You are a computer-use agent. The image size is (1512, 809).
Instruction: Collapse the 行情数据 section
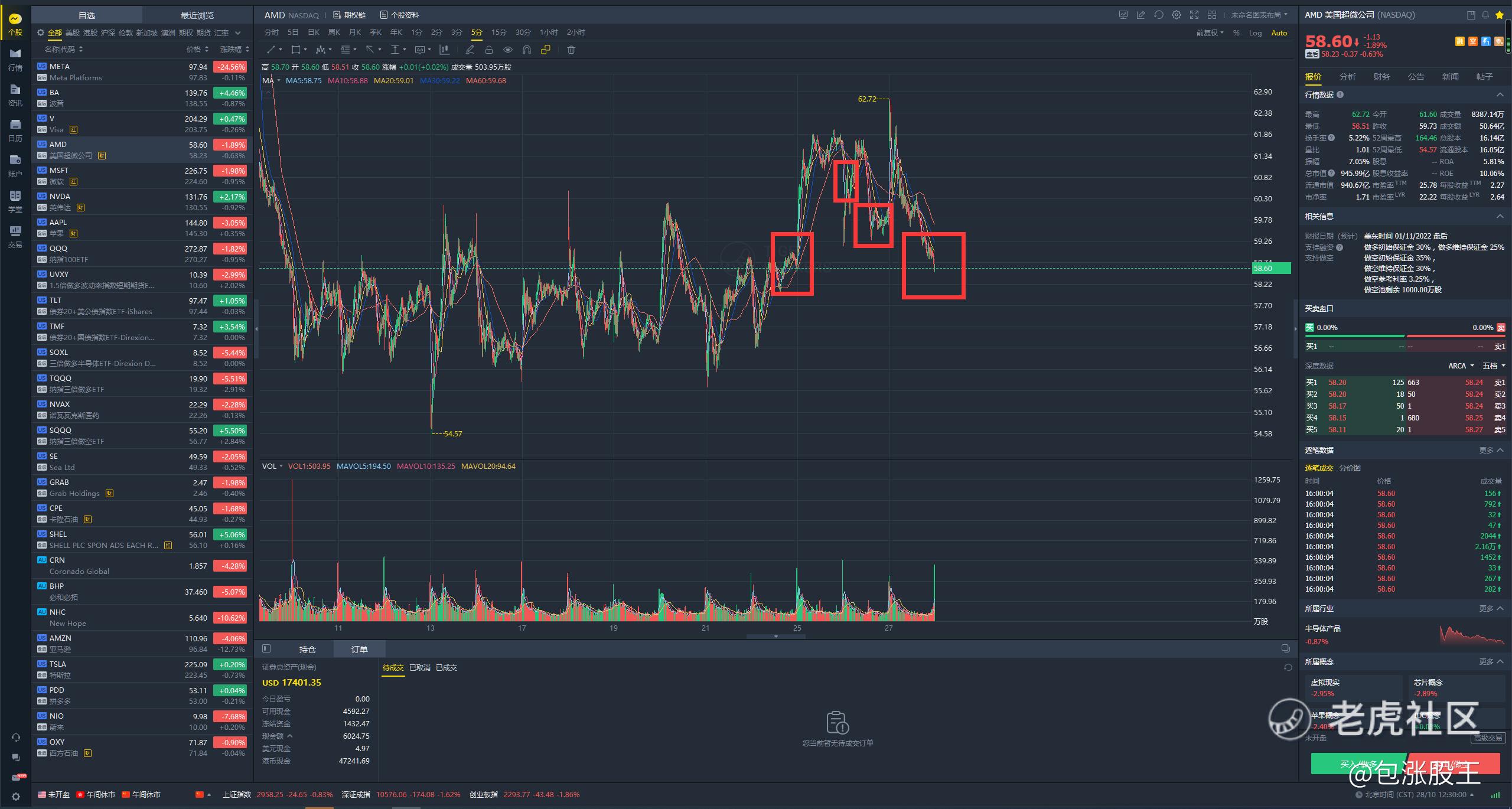point(1500,94)
